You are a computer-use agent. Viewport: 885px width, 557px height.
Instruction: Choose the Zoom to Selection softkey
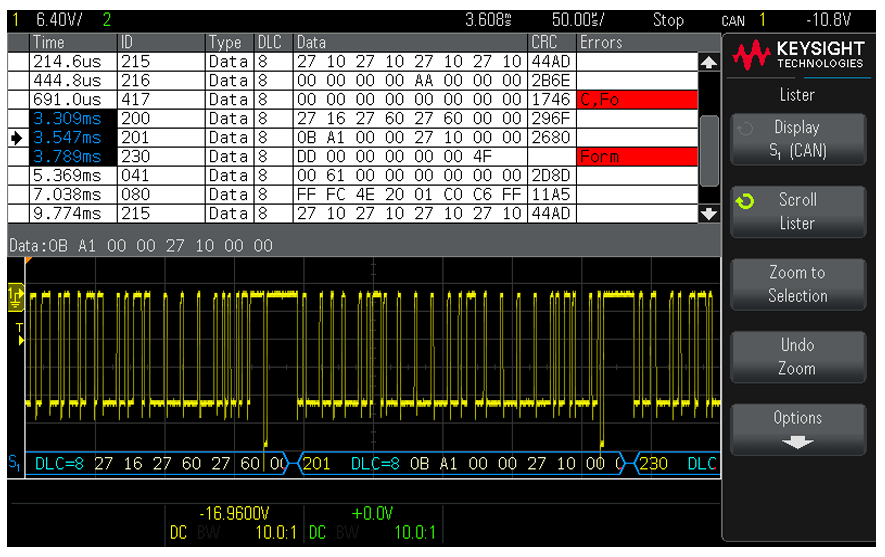pos(798,284)
